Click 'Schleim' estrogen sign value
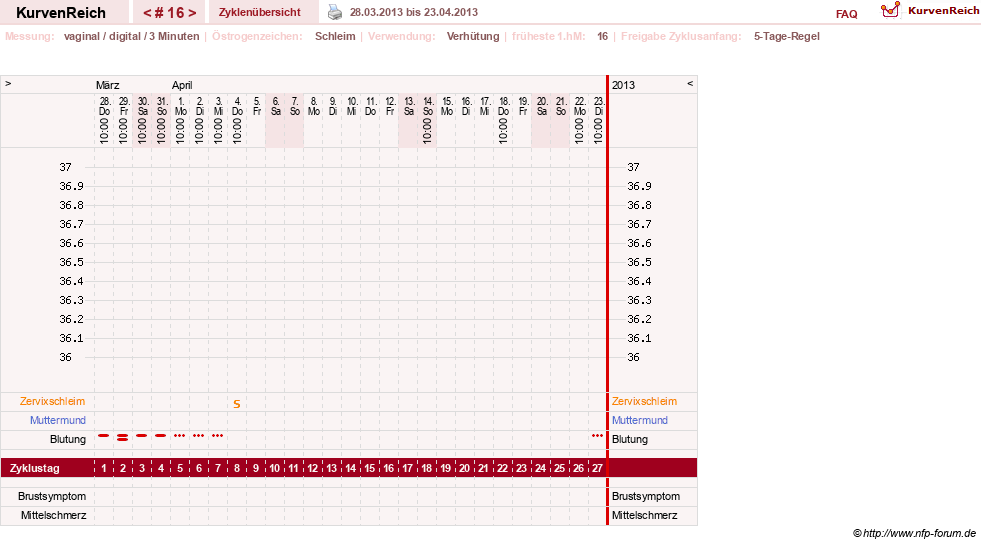Viewport: 981px width, 545px height. click(x=335, y=36)
